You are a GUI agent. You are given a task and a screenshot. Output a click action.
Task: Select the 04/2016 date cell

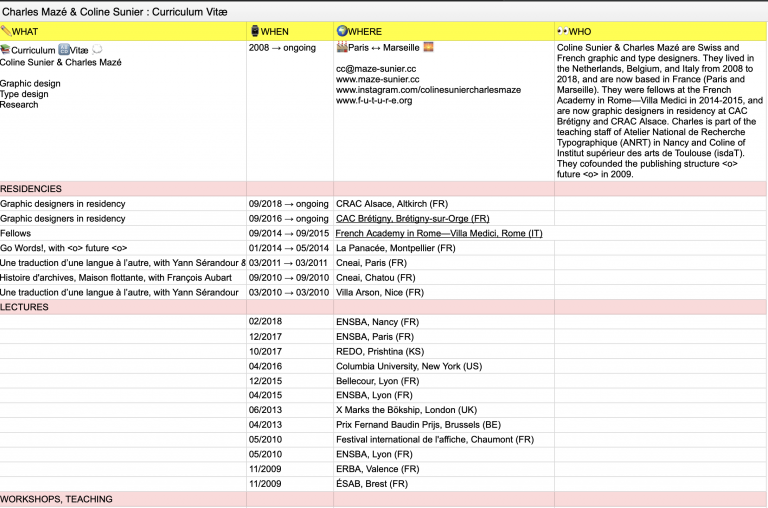tap(289, 366)
